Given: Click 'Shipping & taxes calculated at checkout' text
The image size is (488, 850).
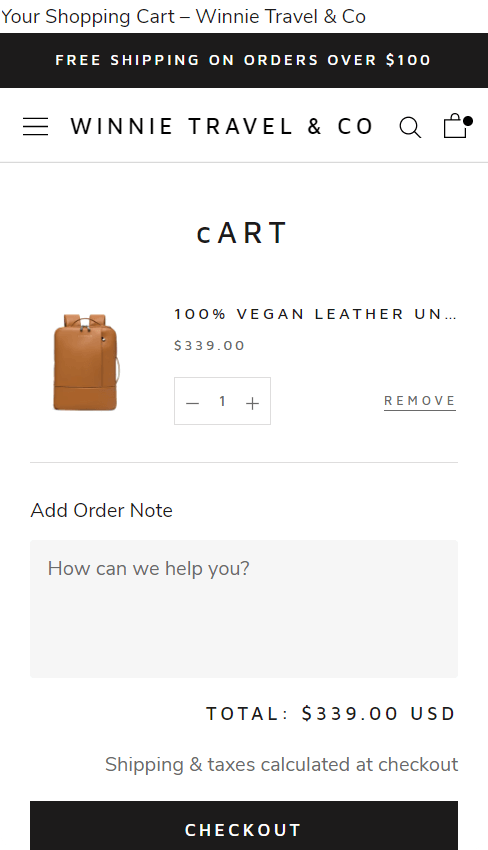Looking at the screenshot, I should (x=281, y=764).
